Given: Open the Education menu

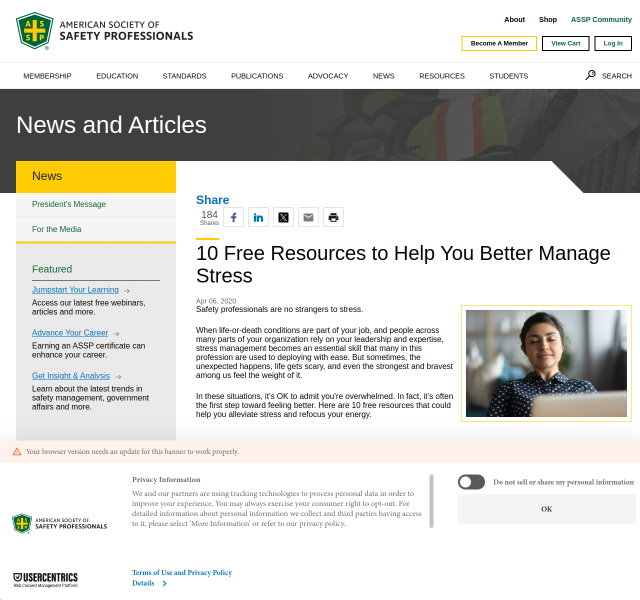Looking at the screenshot, I should [x=117, y=76].
